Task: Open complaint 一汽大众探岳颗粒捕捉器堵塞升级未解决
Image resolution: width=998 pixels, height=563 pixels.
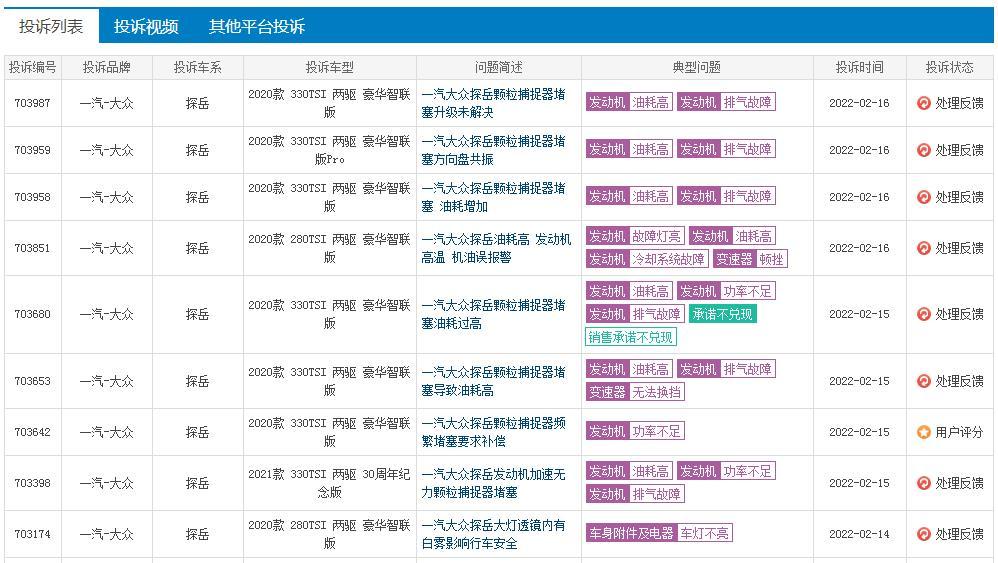Action: 493,103
